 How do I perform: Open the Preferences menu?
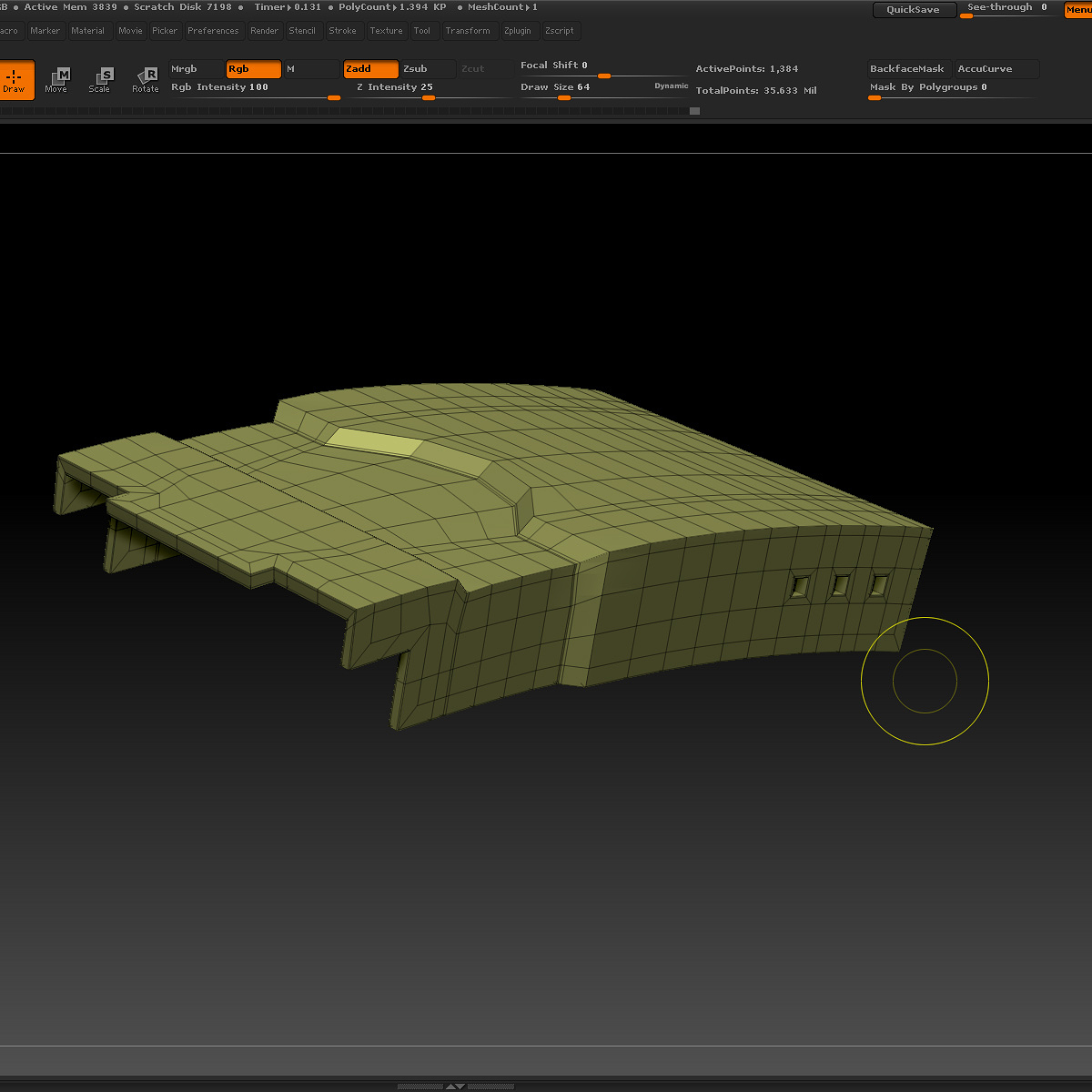[x=213, y=31]
